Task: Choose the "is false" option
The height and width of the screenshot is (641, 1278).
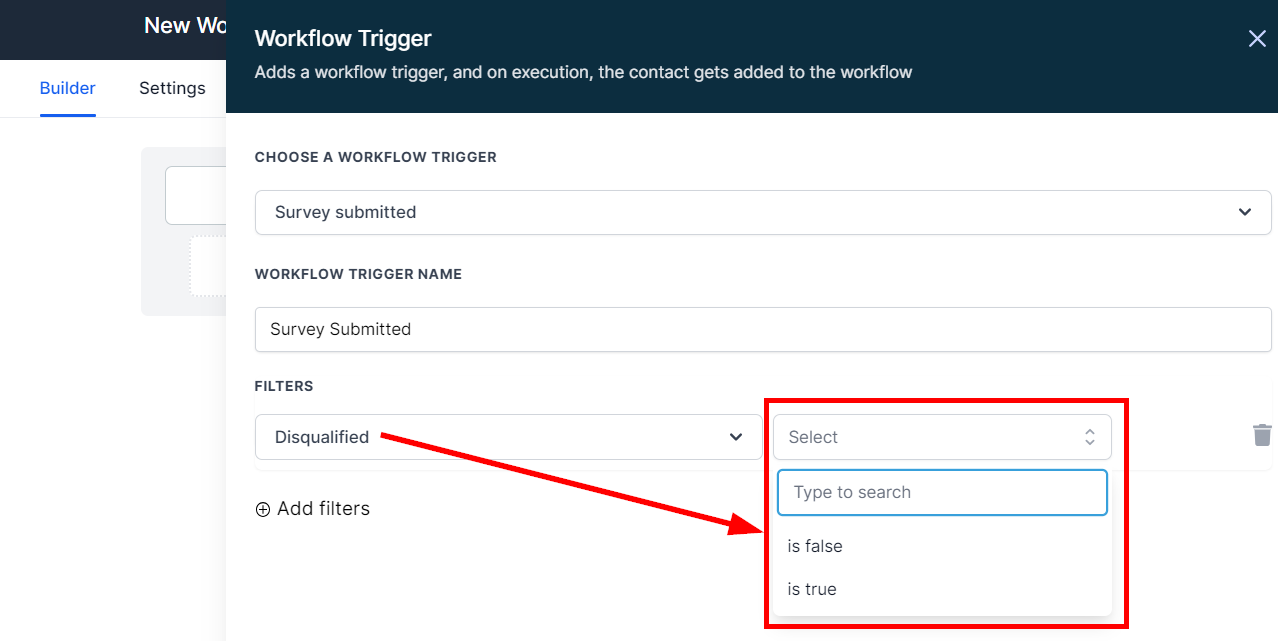Action: tap(815, 546)
